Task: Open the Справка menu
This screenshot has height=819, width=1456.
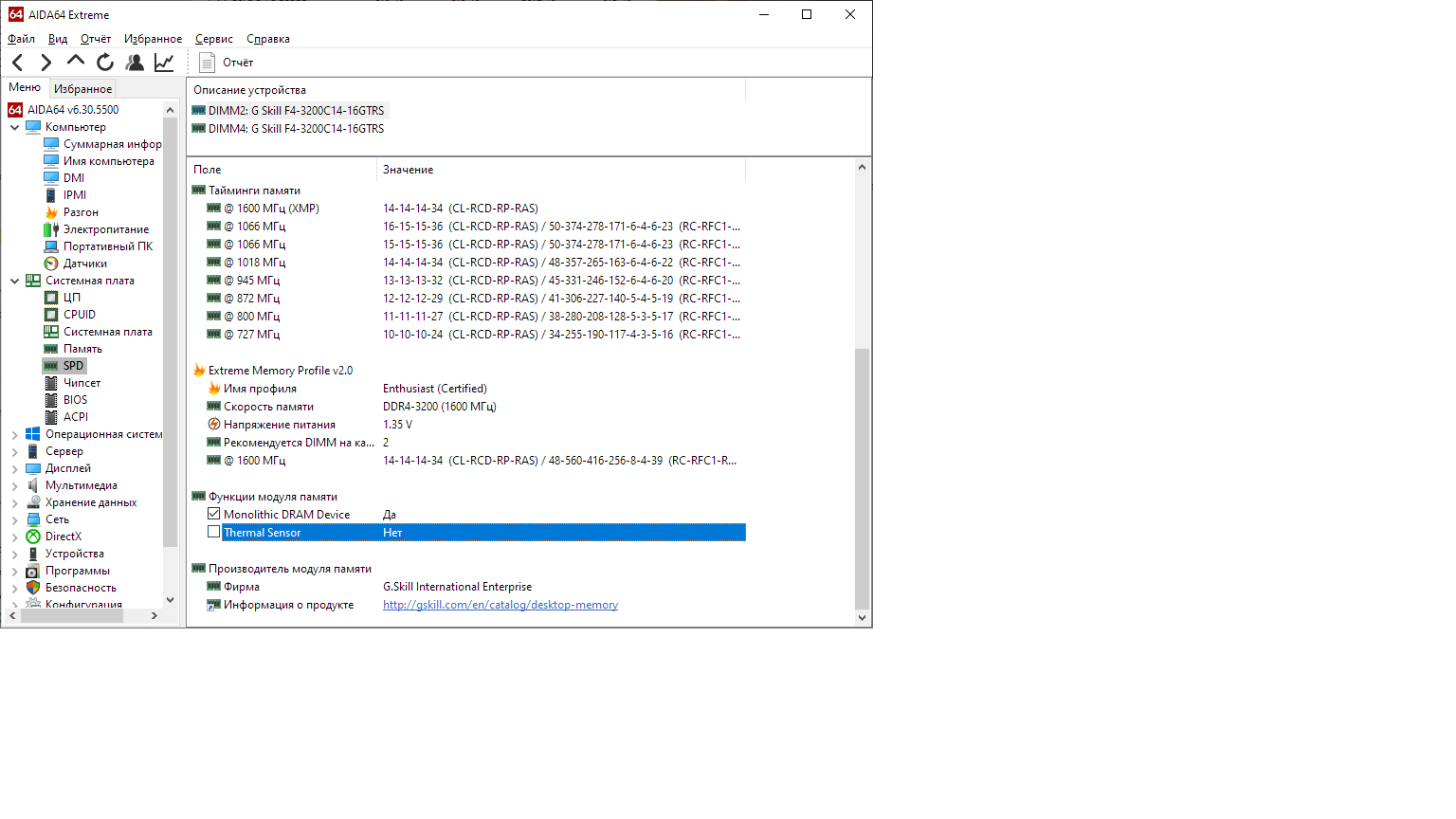Action: [268, 39]
